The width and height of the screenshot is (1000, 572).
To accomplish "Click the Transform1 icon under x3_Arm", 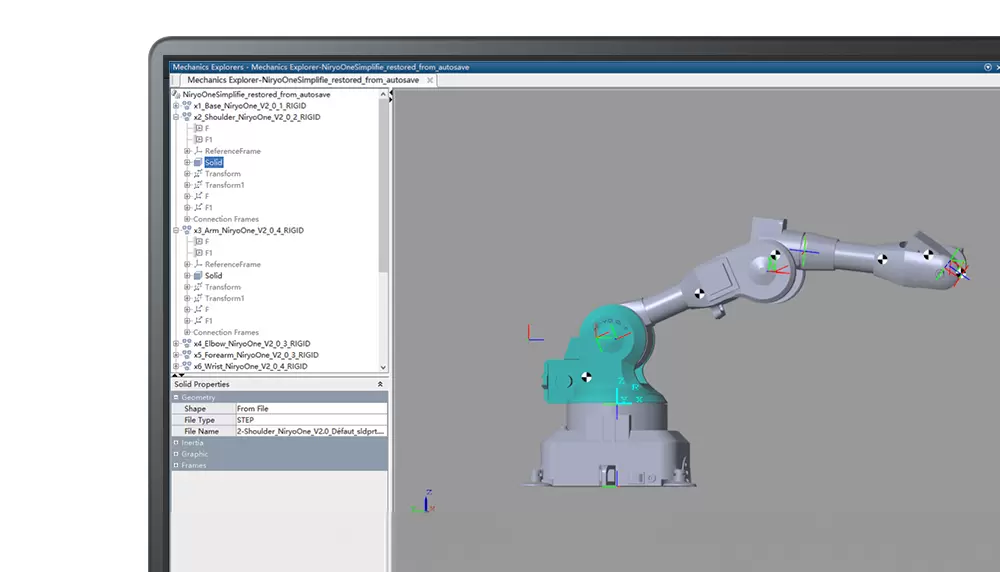I will click(x=198, y=298).
